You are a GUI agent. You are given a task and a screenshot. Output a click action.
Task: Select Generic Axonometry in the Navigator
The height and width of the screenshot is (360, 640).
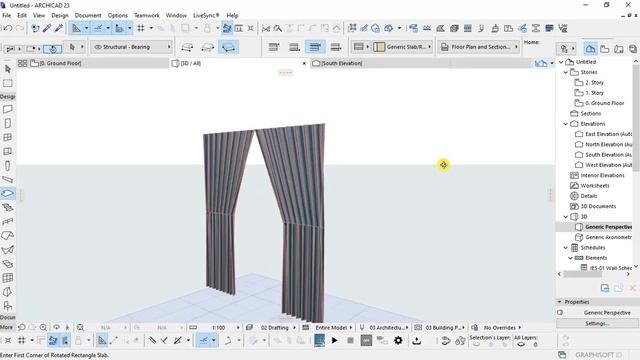(x=603, y=237)
